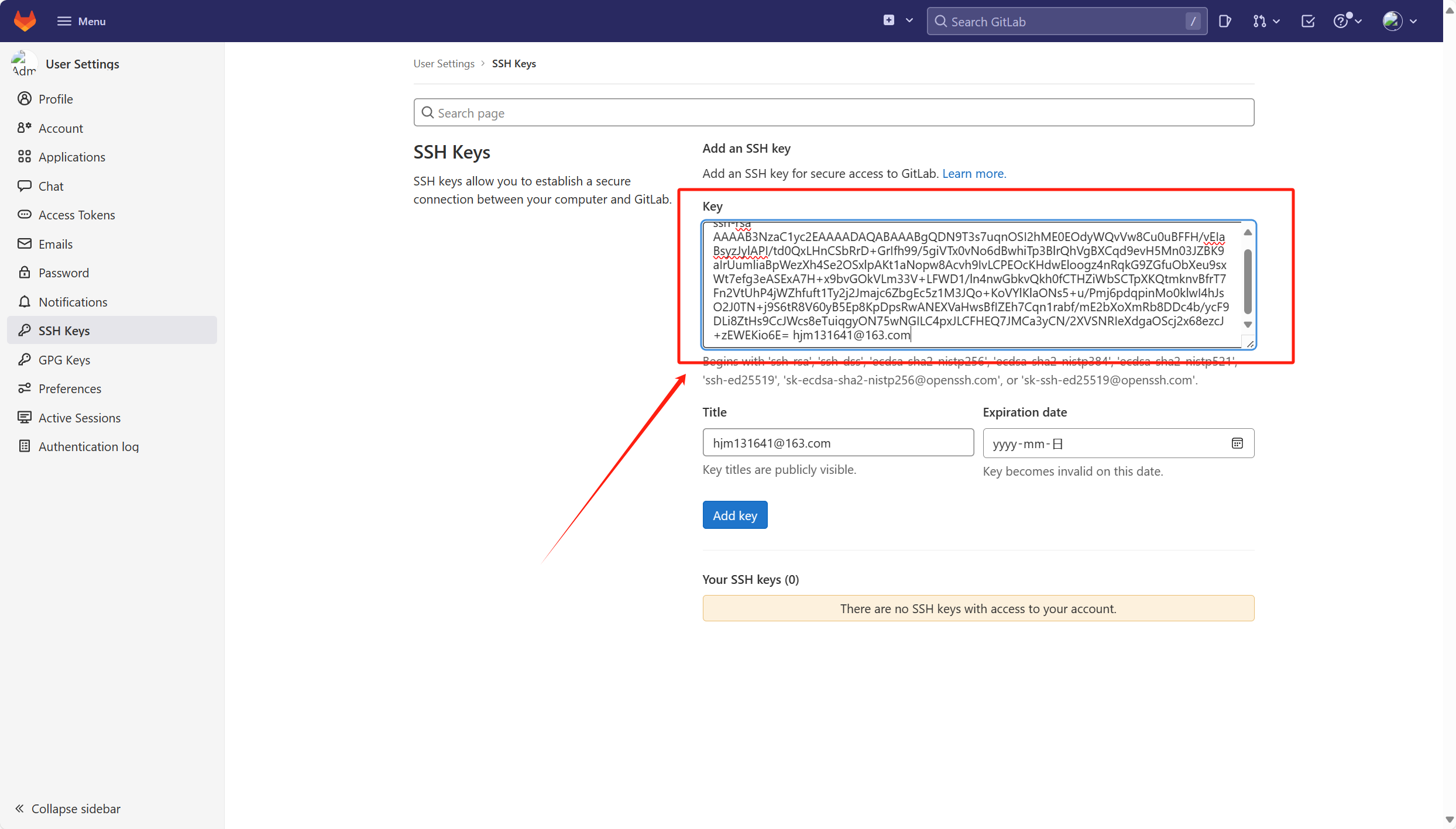Open the merge requests dropdown

(x=1266, y=22)
